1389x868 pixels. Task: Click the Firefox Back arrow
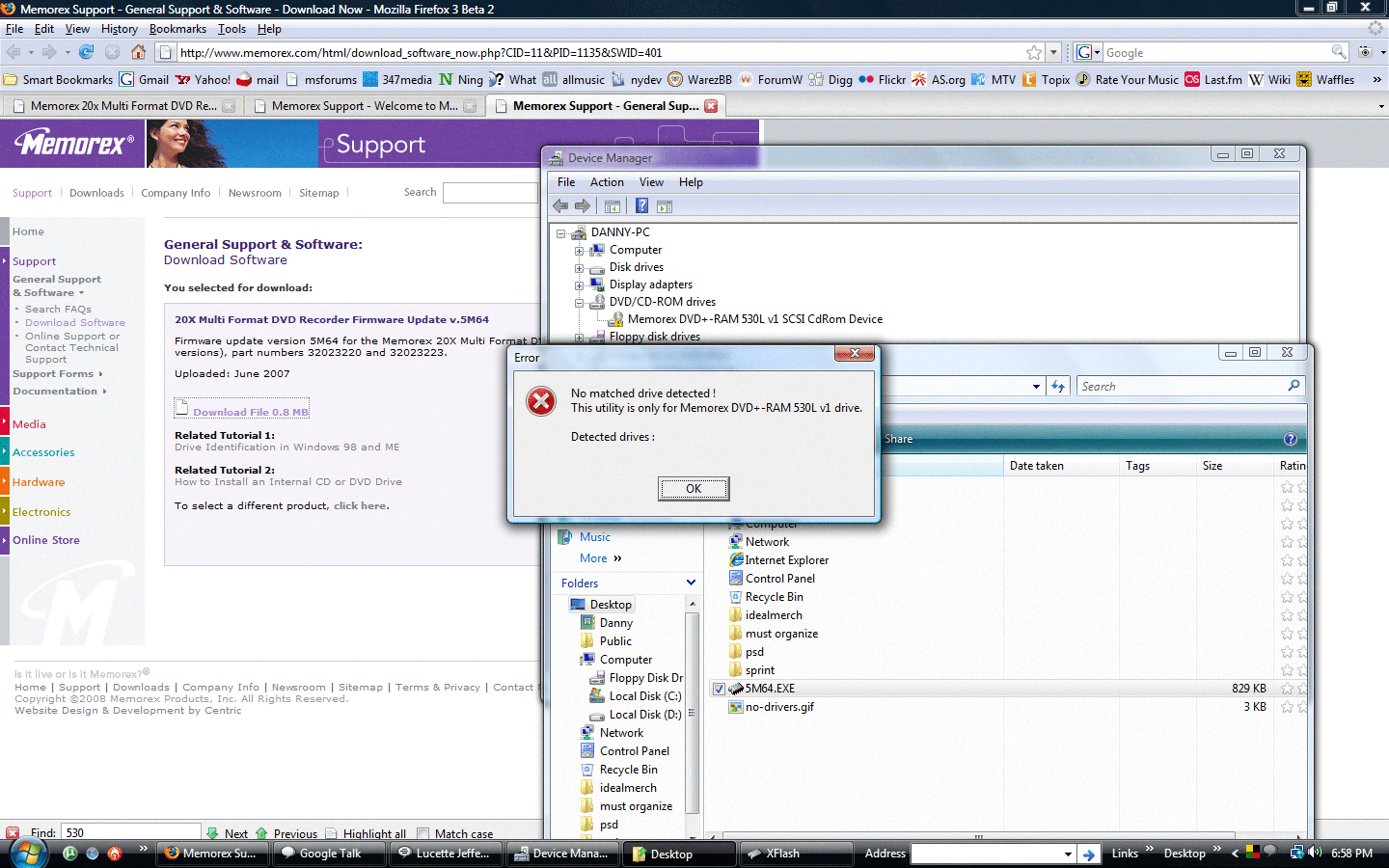[x=14, y=52]
